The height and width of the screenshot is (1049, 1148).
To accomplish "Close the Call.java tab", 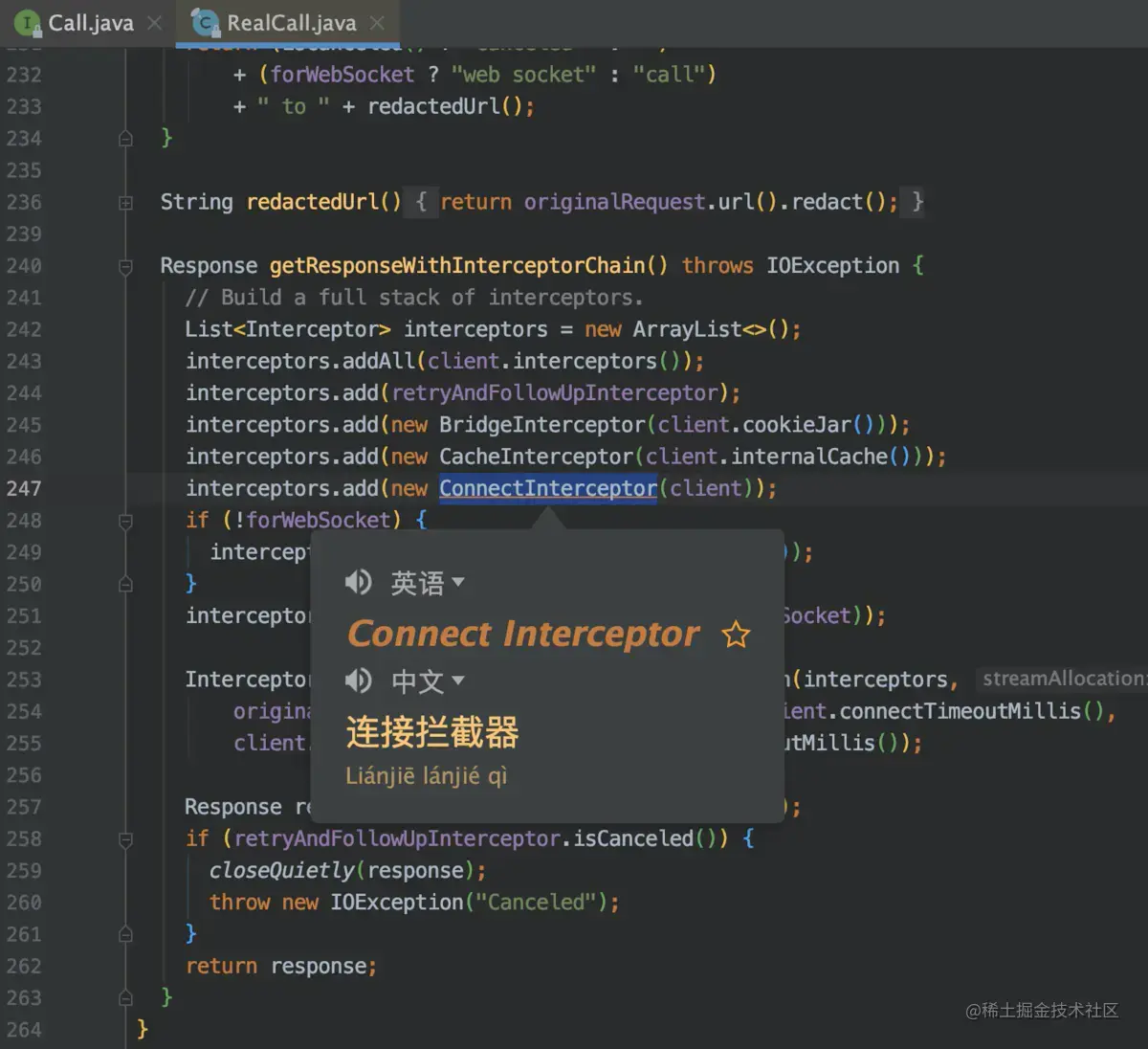I will pos(154,23).
